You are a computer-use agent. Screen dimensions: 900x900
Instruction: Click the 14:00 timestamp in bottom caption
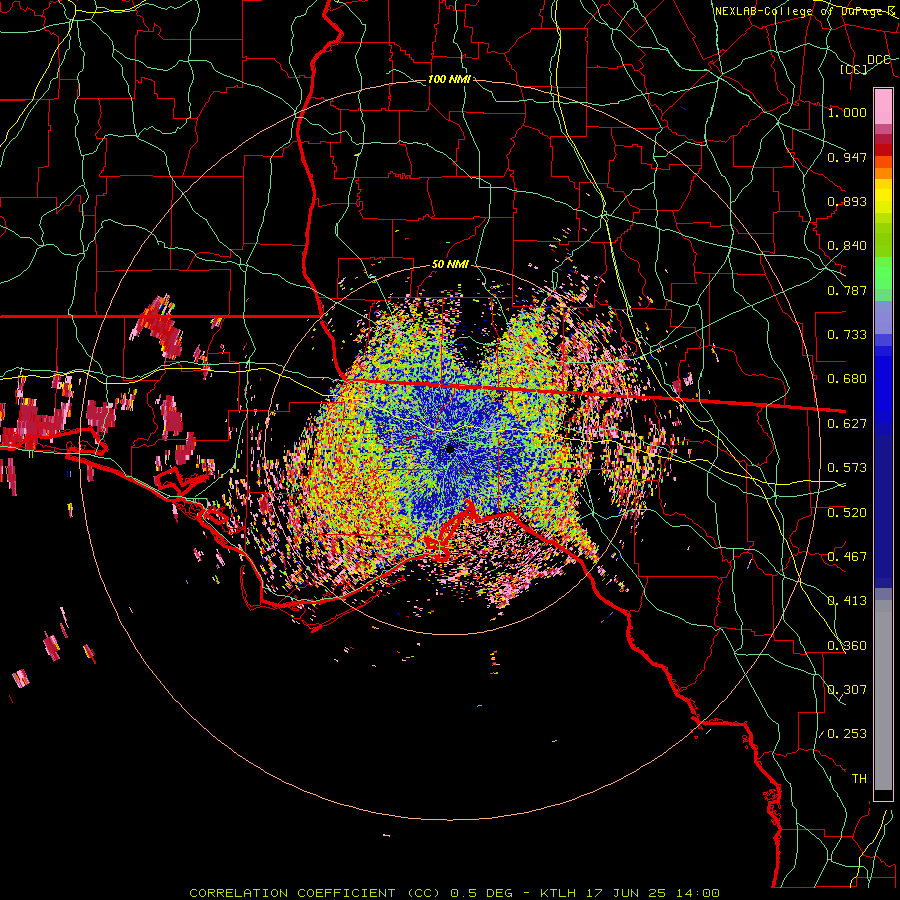(x=697, y=893)
